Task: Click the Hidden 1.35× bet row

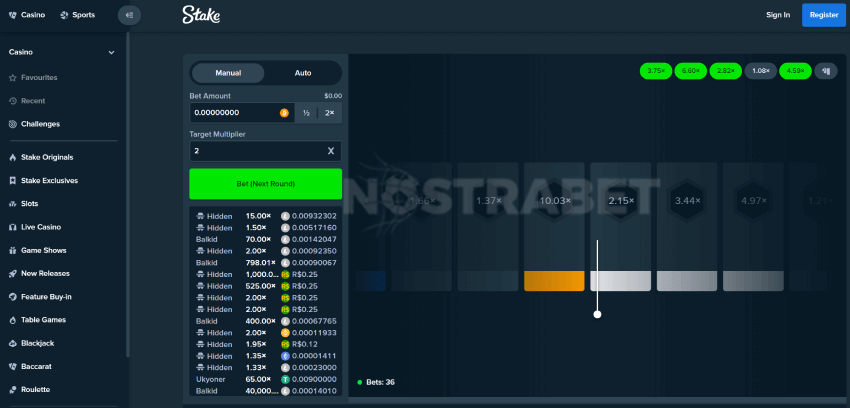Action: [266, 356]
